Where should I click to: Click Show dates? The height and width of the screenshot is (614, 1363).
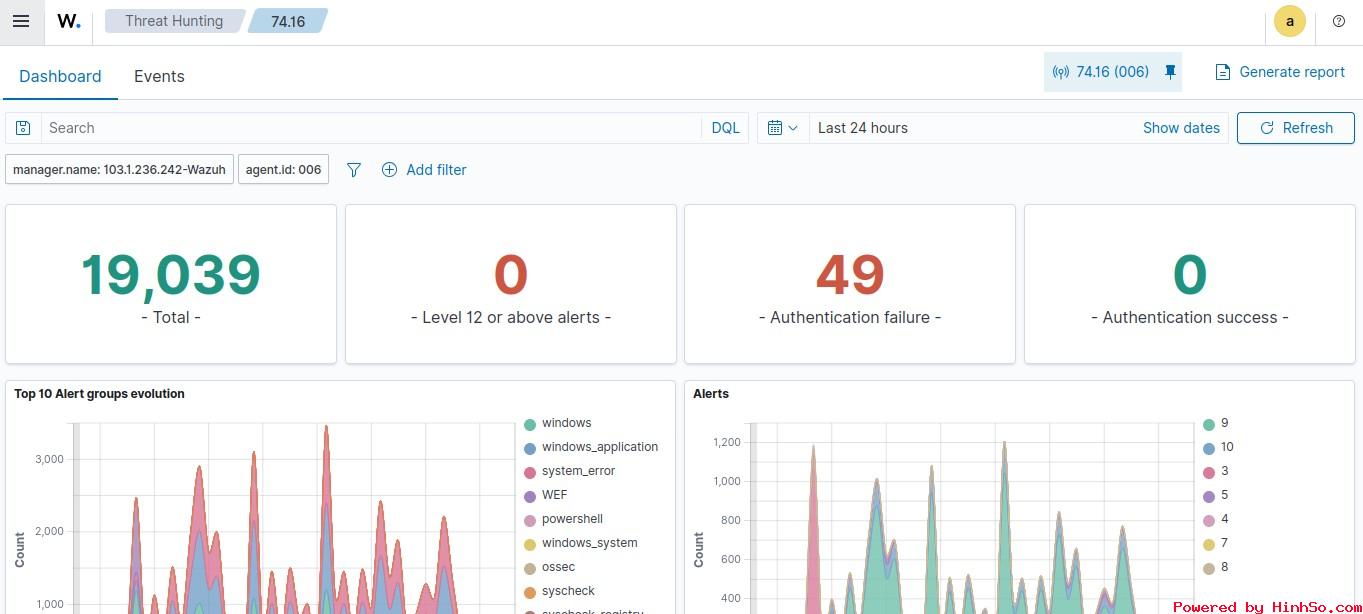point(1181,128)
